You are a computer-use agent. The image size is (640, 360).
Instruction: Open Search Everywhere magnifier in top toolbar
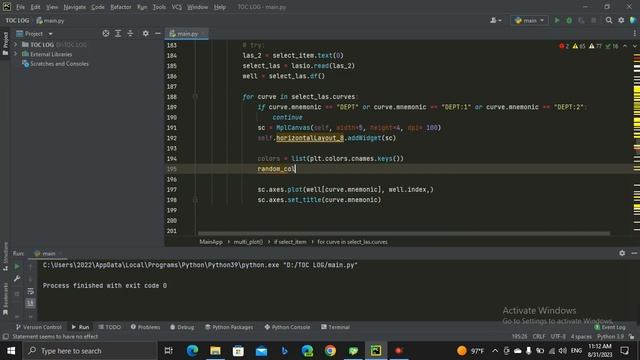pos(609,20)
